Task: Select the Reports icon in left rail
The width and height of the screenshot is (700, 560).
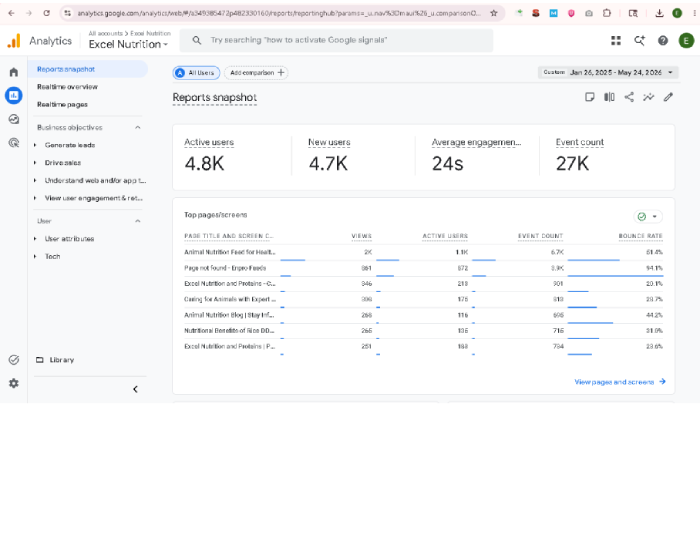Action: [x=14, y=96]
